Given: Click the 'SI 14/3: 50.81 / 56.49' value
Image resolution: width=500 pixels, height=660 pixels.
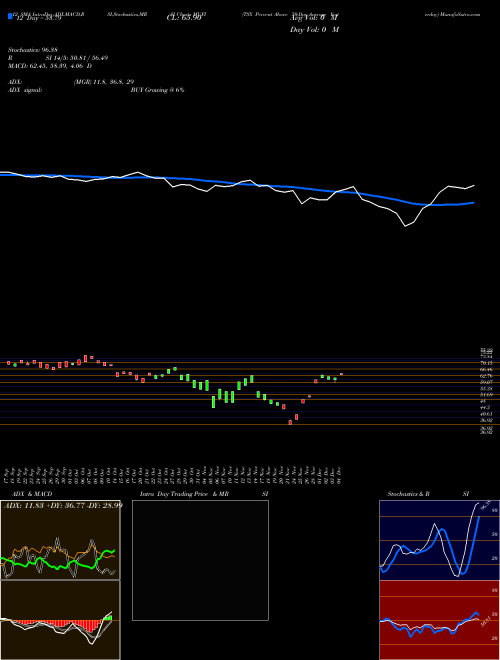Looking at the screenshot, I should tap(77, 58).
